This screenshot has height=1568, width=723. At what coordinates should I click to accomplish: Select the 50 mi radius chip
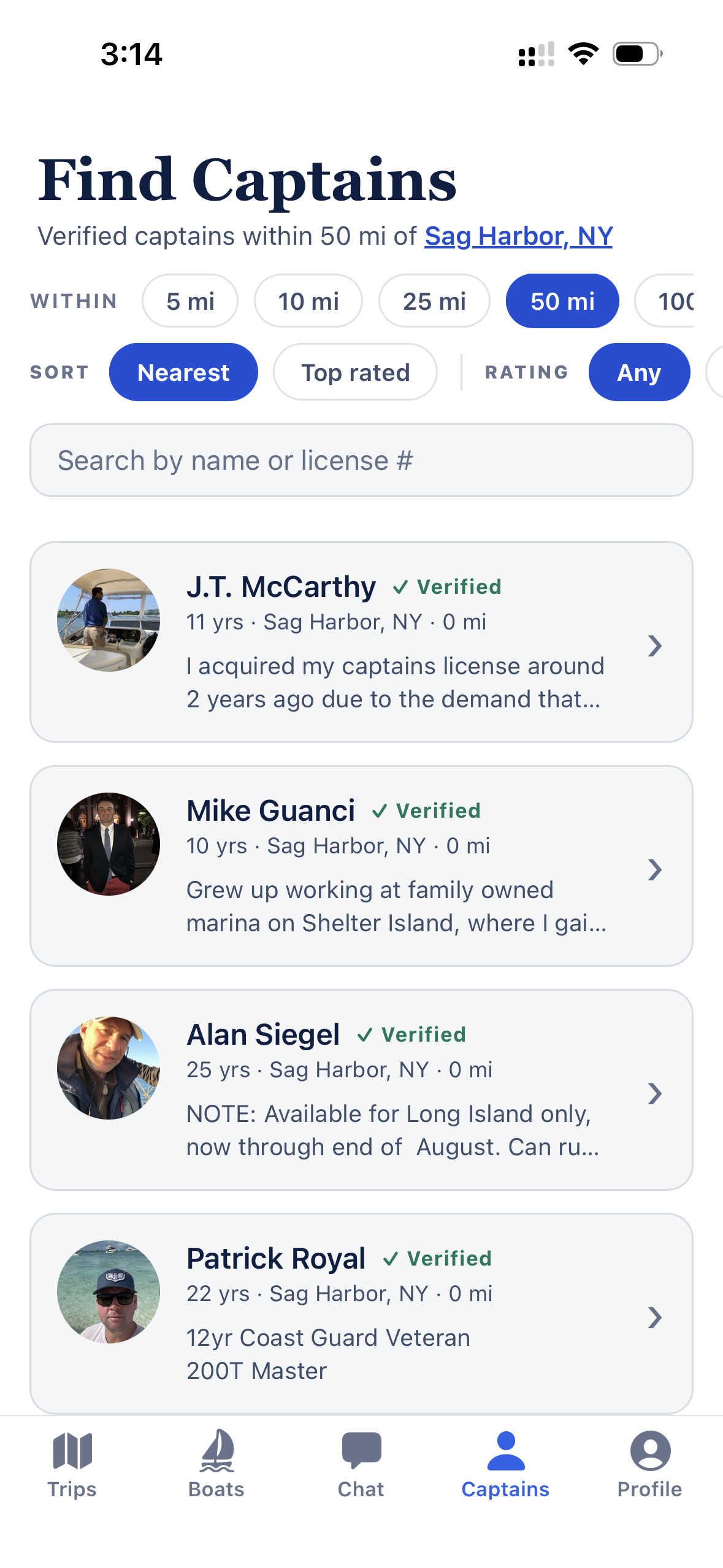(x=562, y=301)
